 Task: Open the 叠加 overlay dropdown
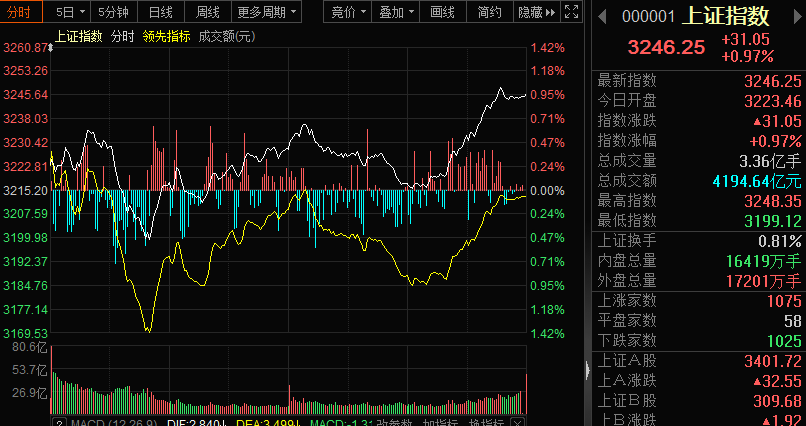pos(397,12)
